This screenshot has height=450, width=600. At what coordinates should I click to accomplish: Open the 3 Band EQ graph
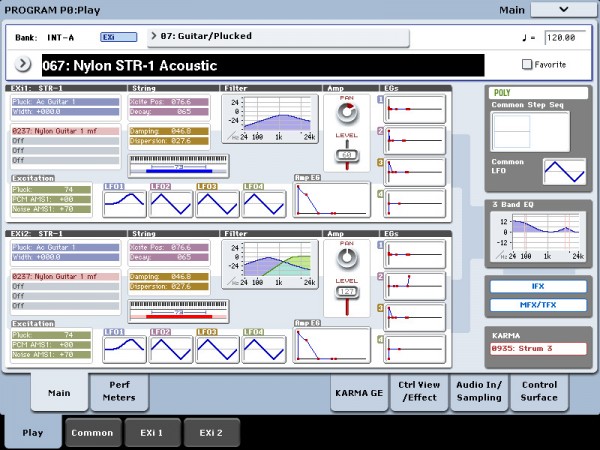pos(538,236)
